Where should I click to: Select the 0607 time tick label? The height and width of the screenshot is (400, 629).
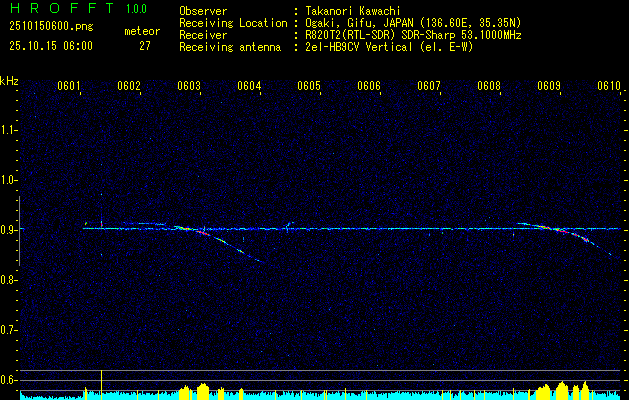[x=429, y=87]
